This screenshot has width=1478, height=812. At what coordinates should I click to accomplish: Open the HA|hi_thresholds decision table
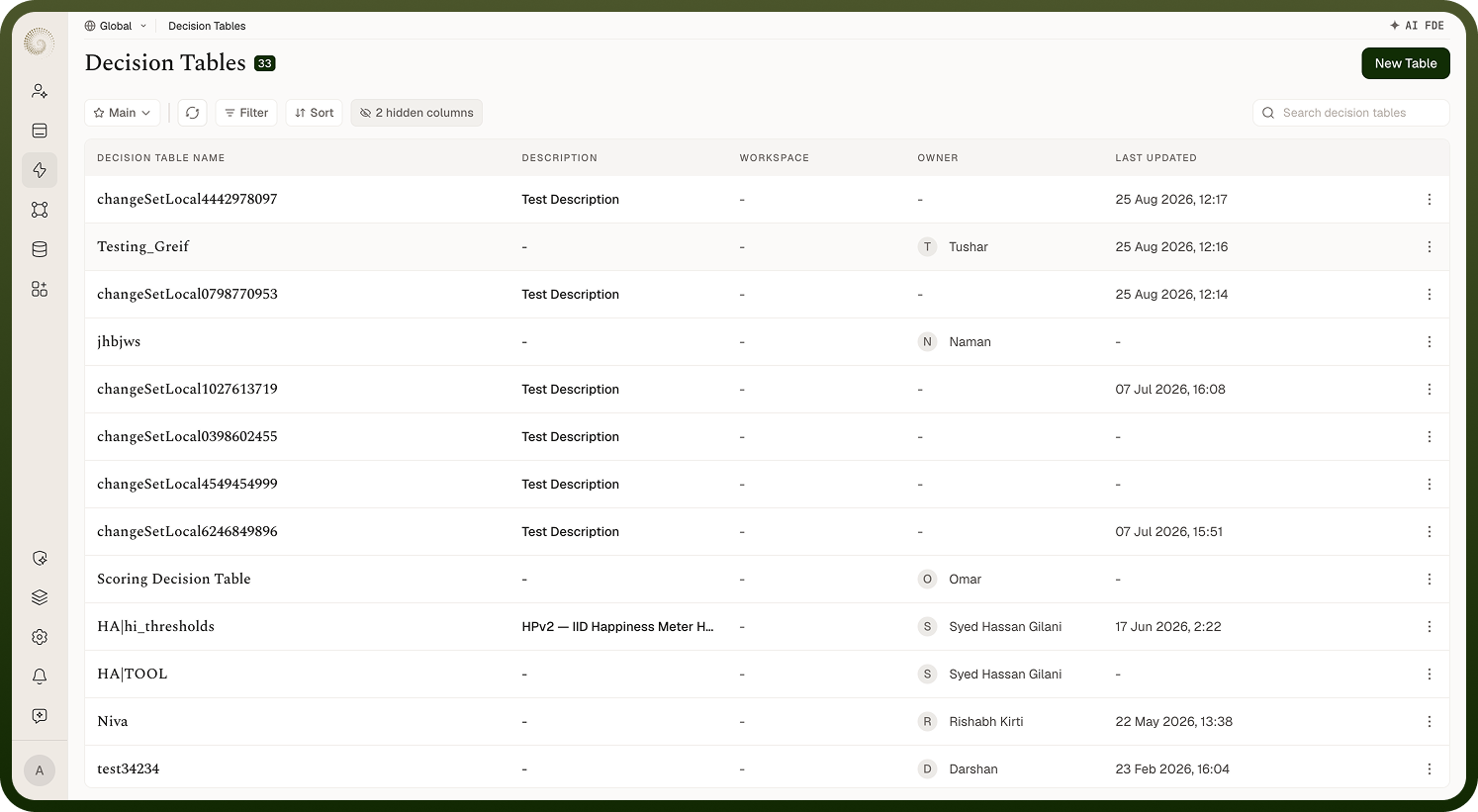pyautogui.click(x=155, y=626)
